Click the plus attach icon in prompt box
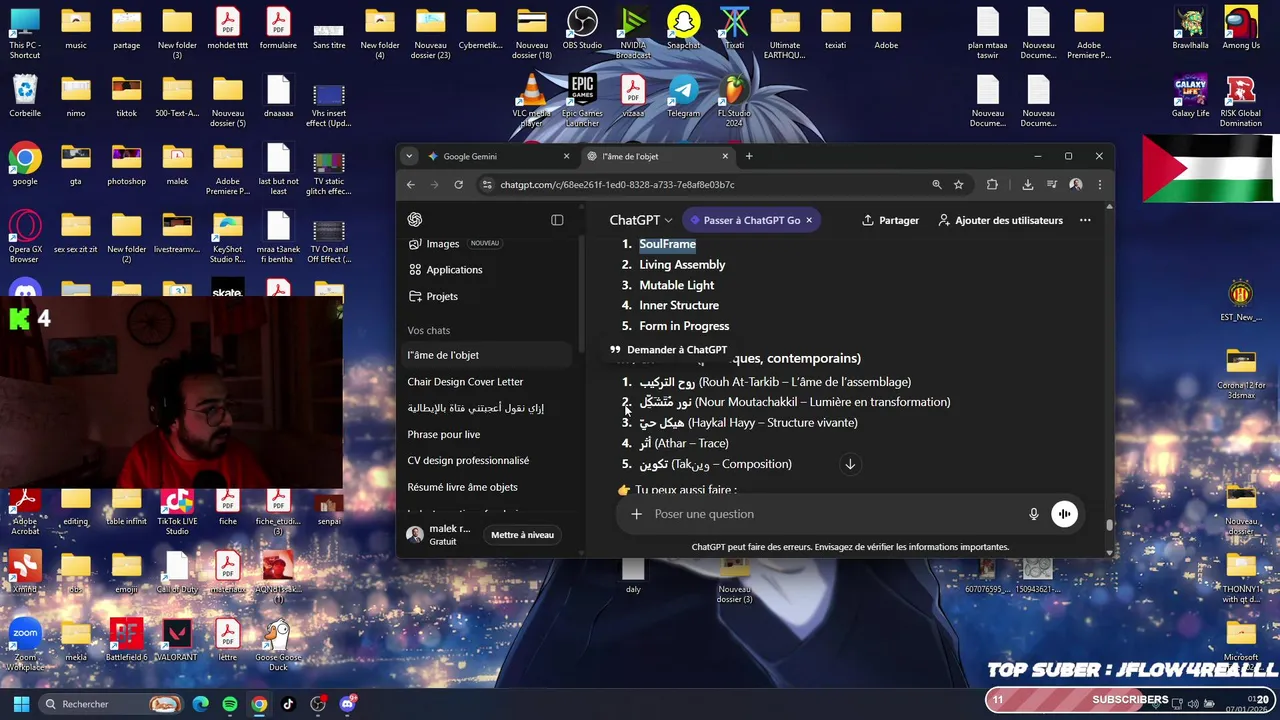 [x=636, y=514]
